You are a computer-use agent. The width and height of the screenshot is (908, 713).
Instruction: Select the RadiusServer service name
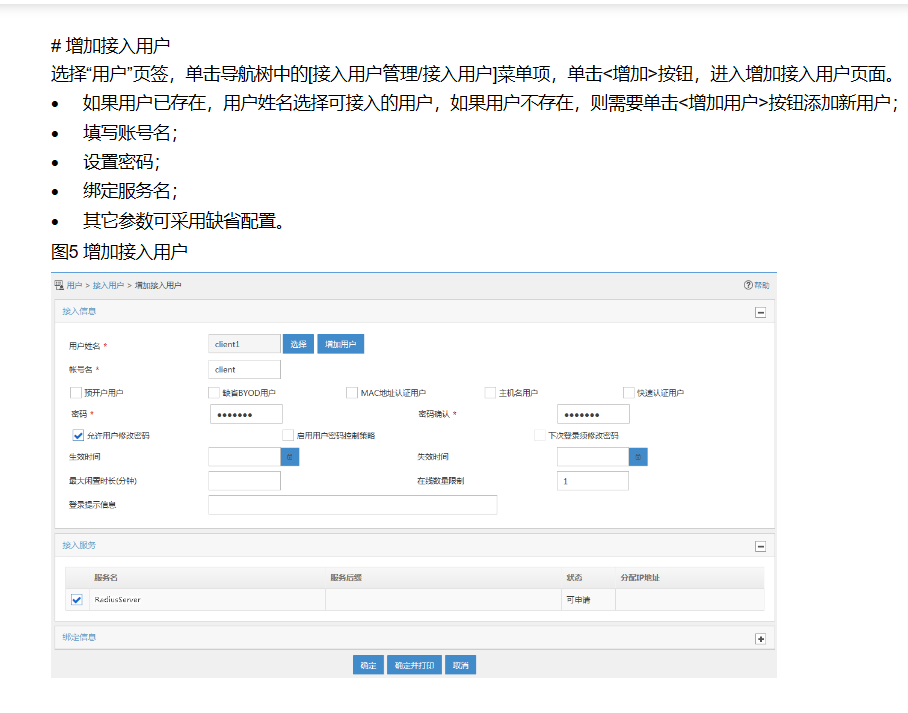click(x=118, y=599)
